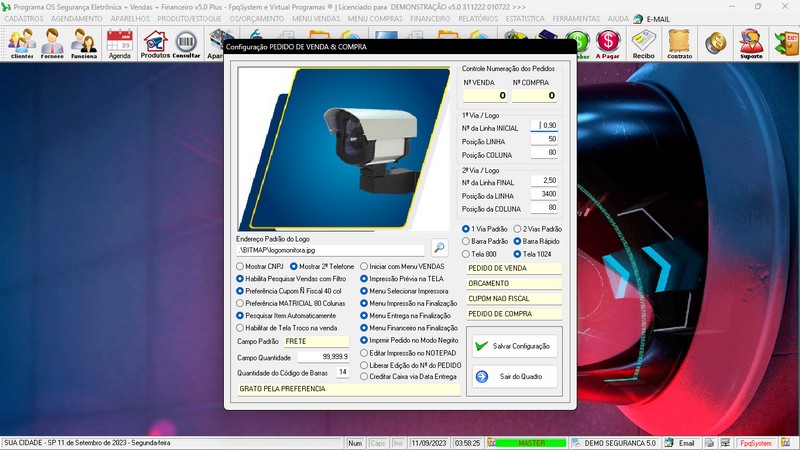
Task: Click the Salvar Configuração button
Action: [515, 346]
